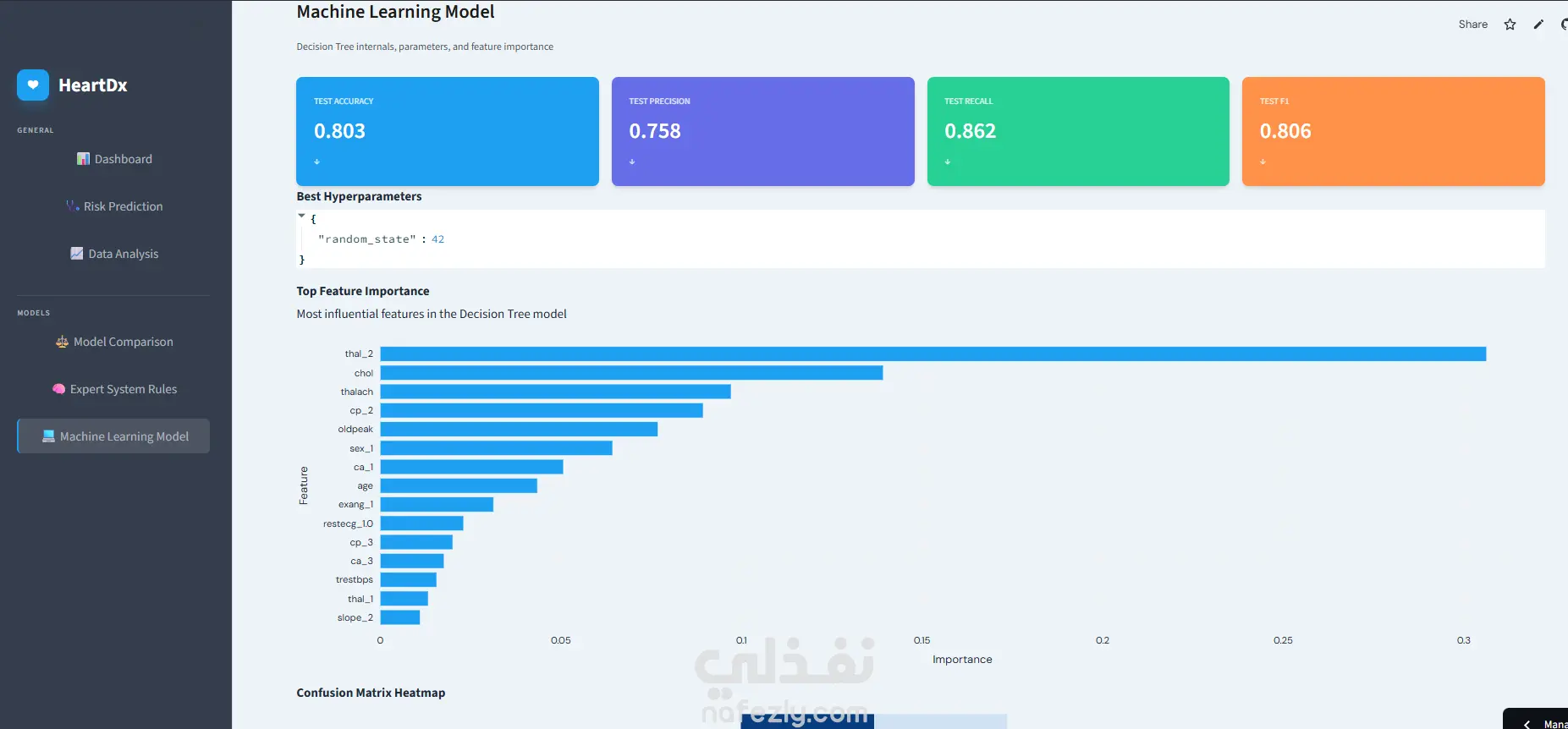
Task: Click the chol feature importance bar
Action: [x=631, y=373]
